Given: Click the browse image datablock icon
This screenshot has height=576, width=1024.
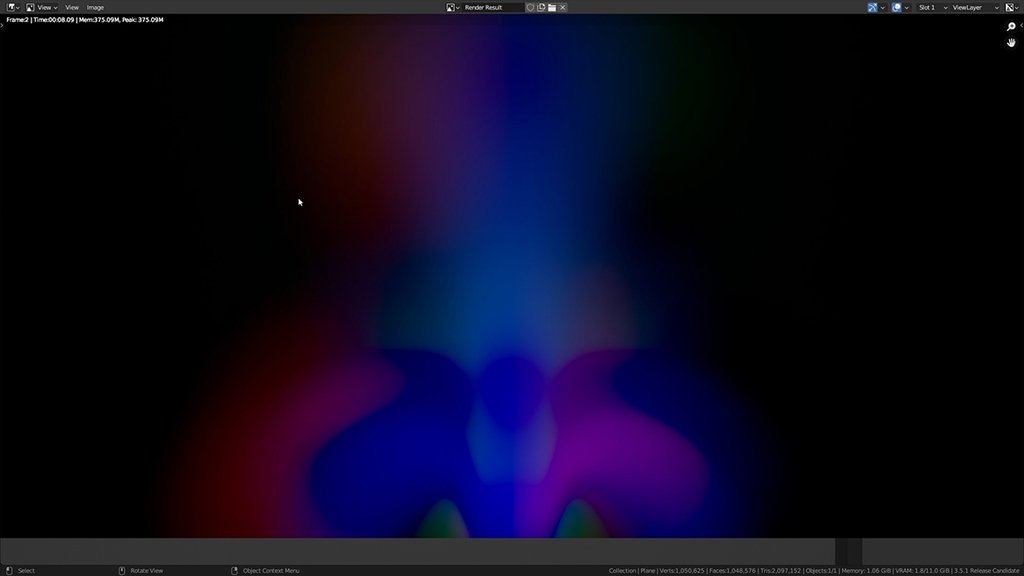Looking at the screenshot, I should coord(452,7).
